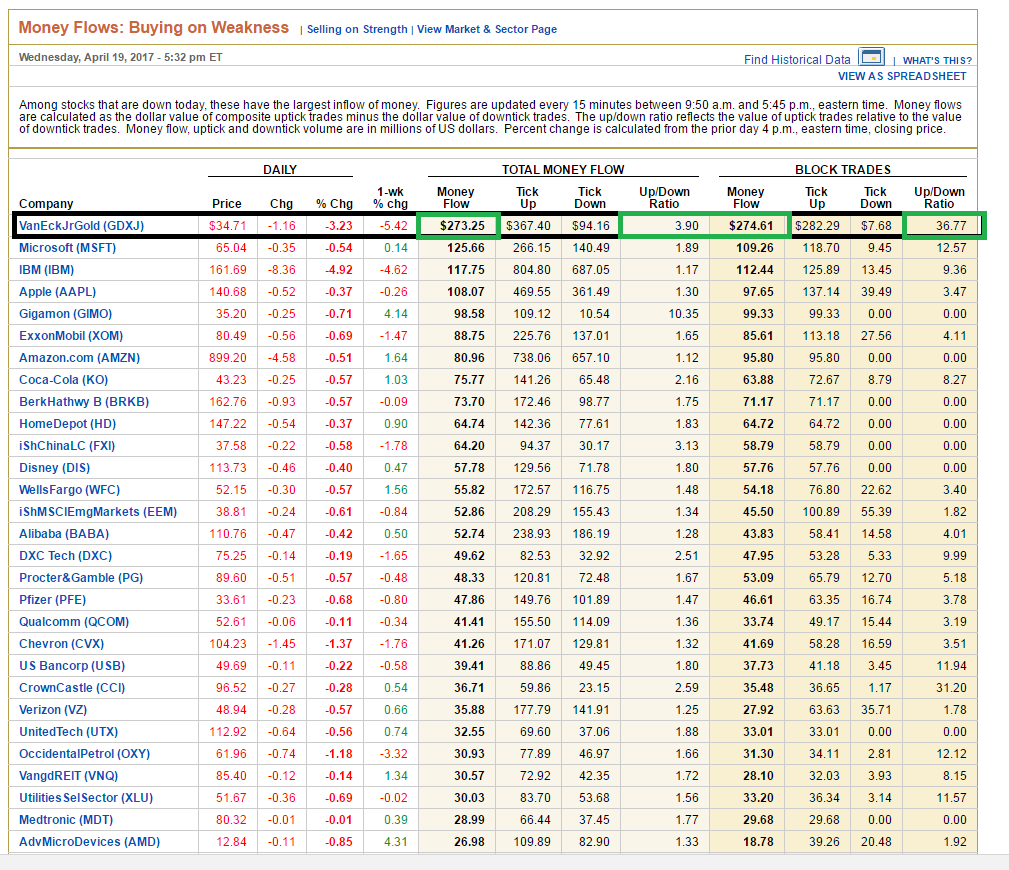This screenshot has height=870, width=1009.
Task: Select the Verizon (VZ) link
Action: 53,710
